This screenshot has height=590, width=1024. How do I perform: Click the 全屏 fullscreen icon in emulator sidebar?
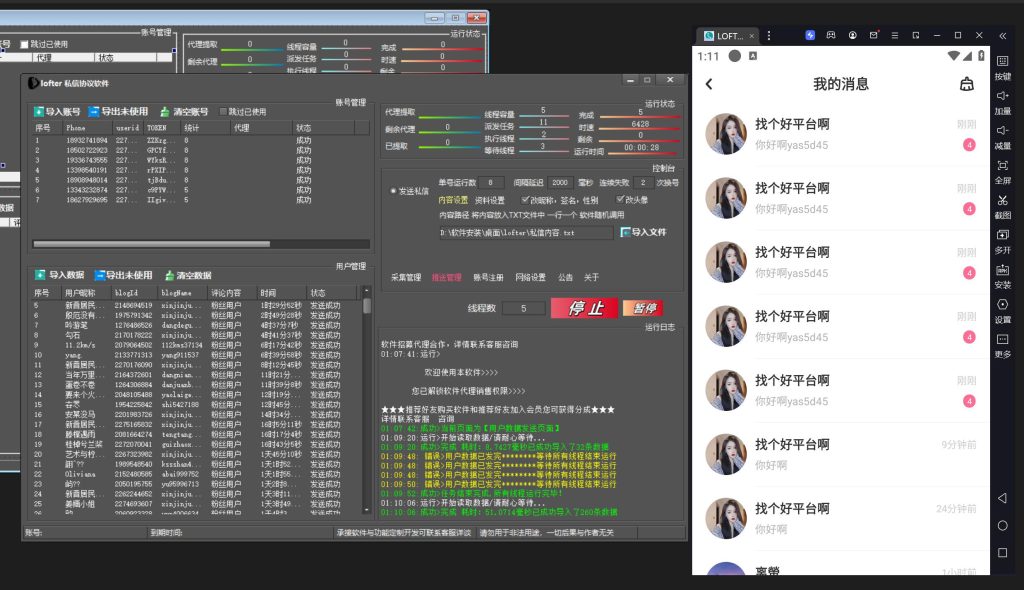1002,165
